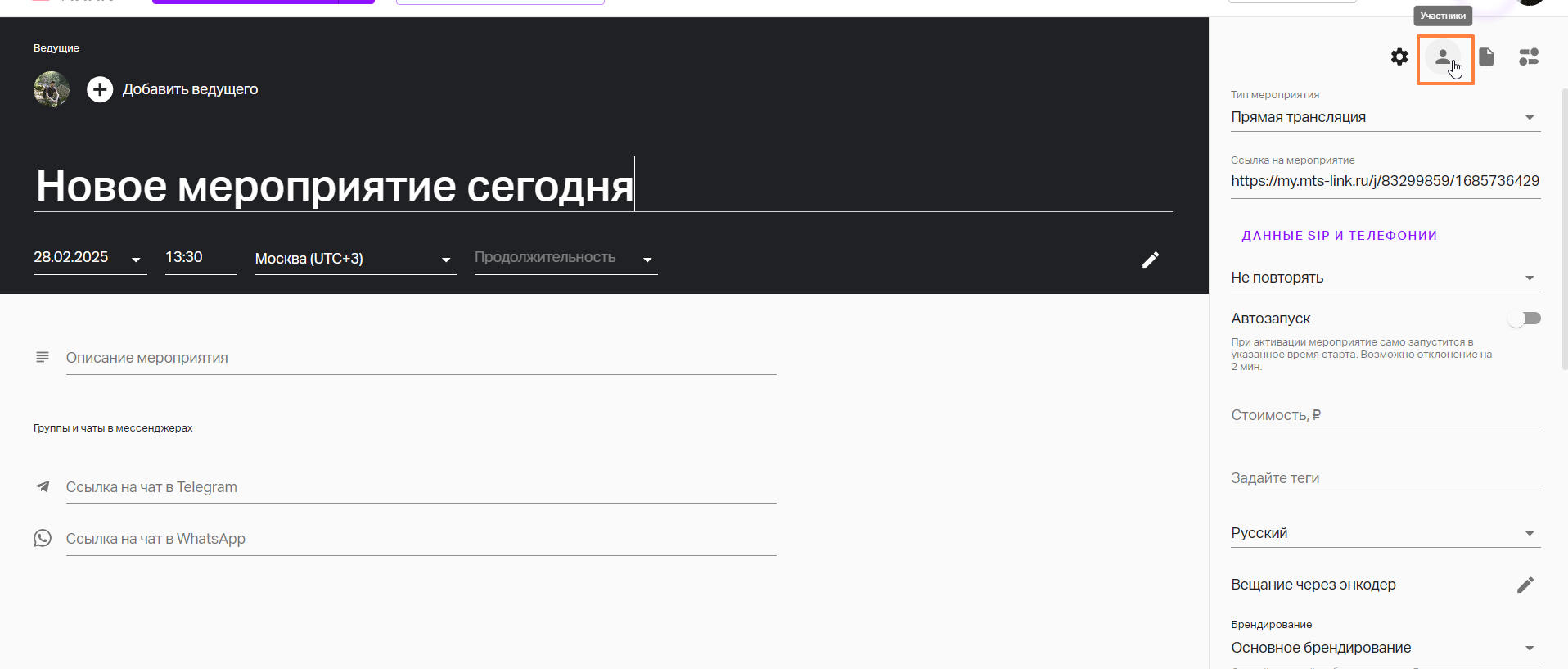1568x669 pixels.
Task: Open the settings gear tab
Action: click(1399, 57)
